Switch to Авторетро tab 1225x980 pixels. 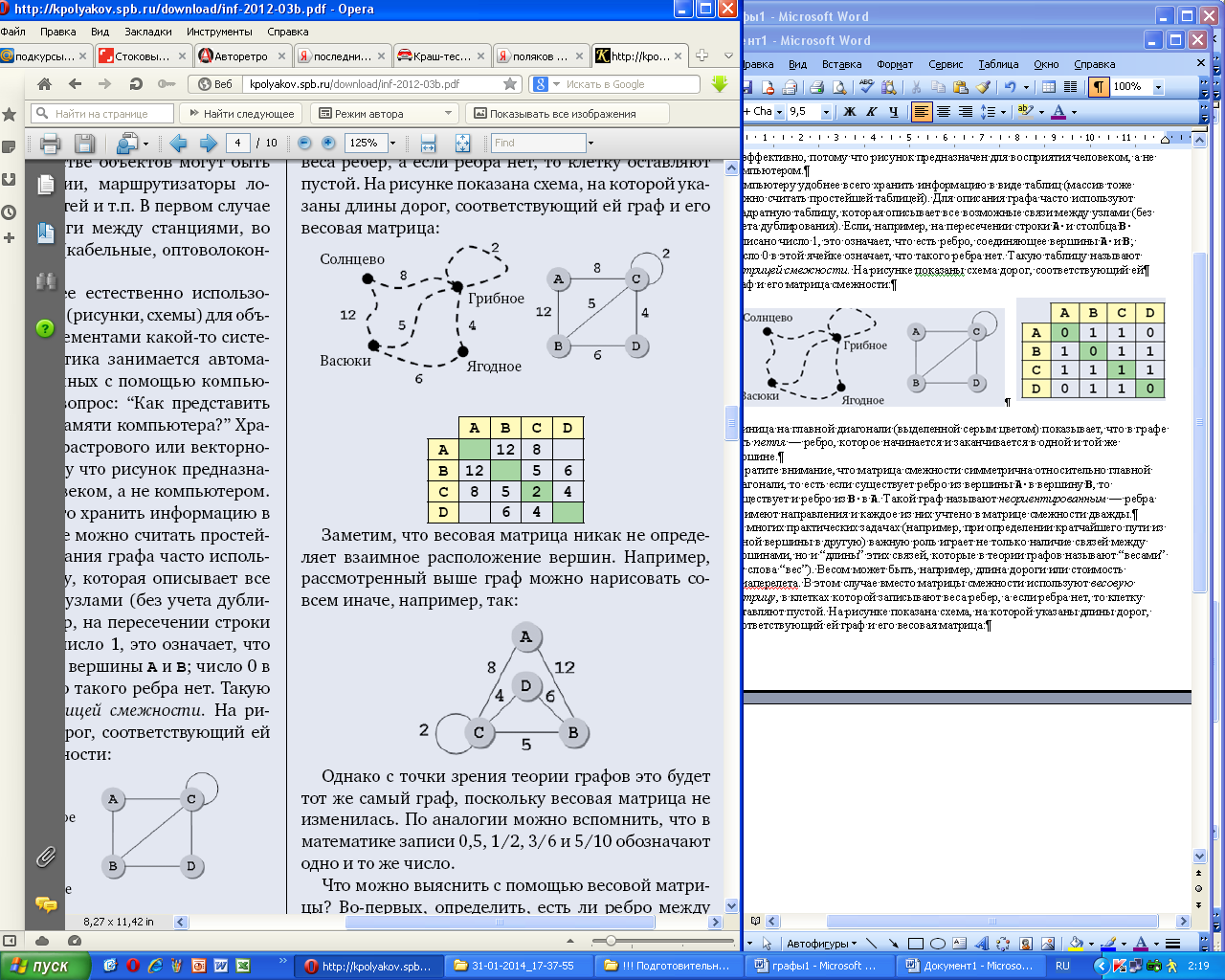[x=241, y=56]
